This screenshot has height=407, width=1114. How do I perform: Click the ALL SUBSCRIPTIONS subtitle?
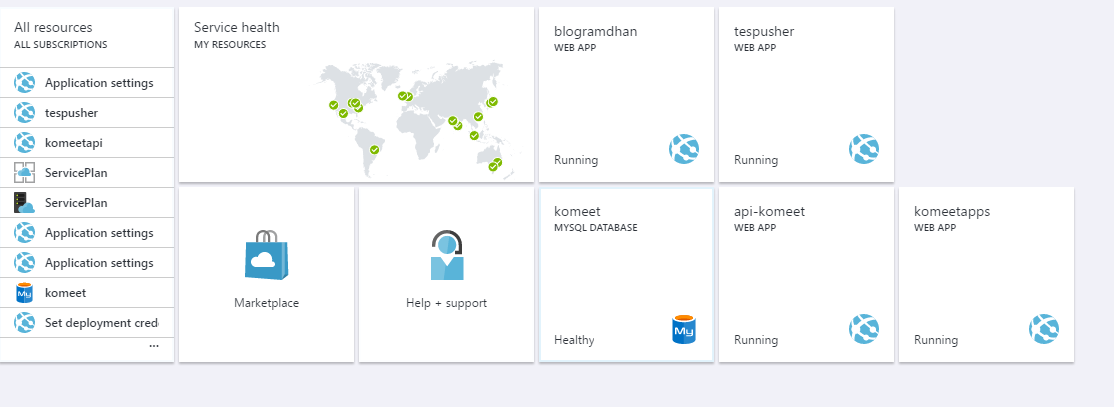[x=60, y=45]
